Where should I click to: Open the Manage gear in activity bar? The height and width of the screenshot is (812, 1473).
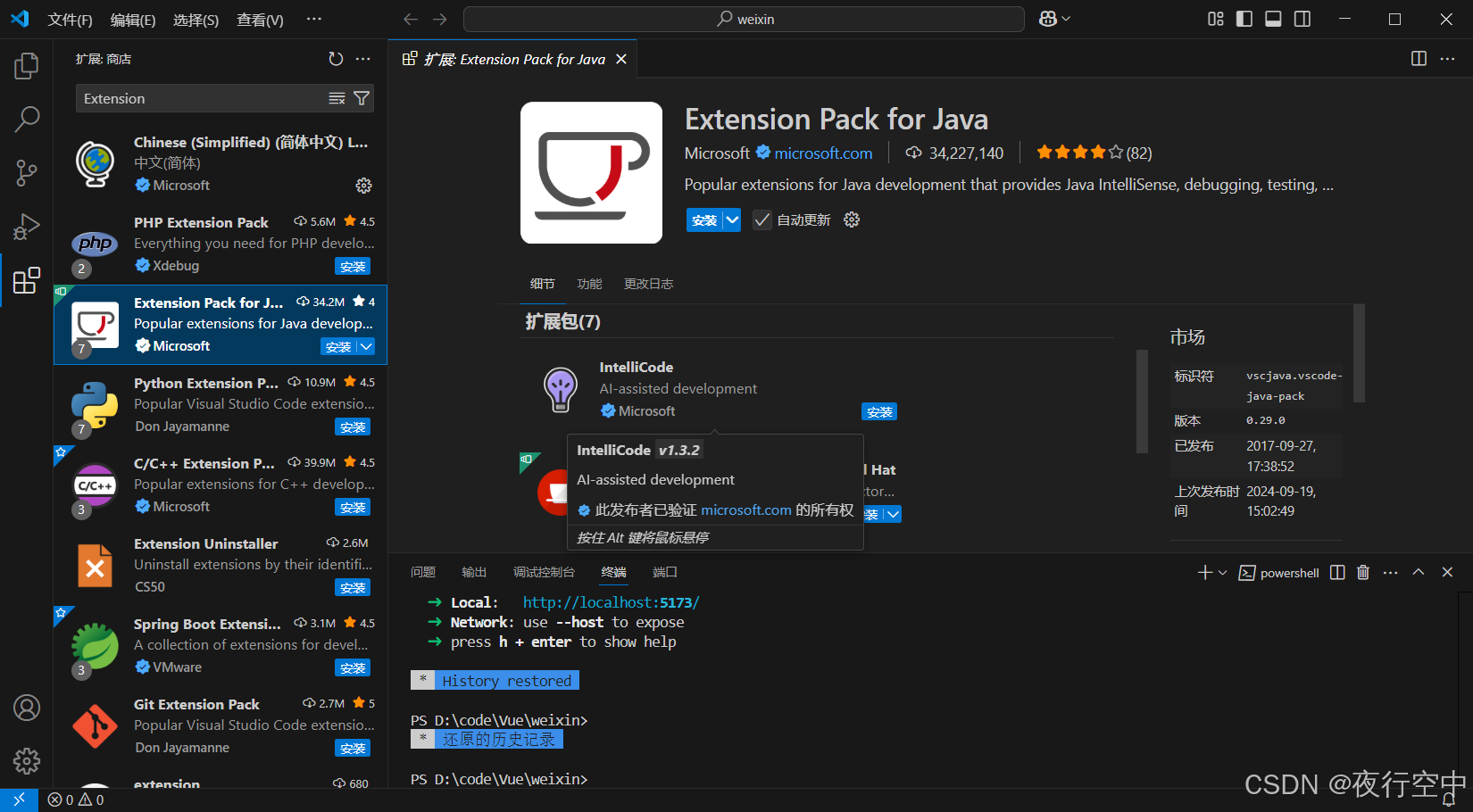(27, 761)
